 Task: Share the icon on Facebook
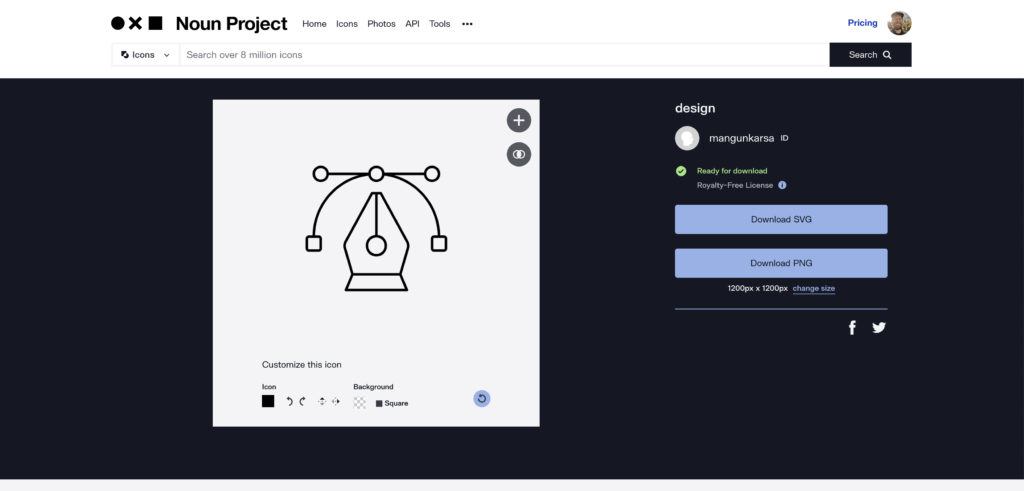852,328
